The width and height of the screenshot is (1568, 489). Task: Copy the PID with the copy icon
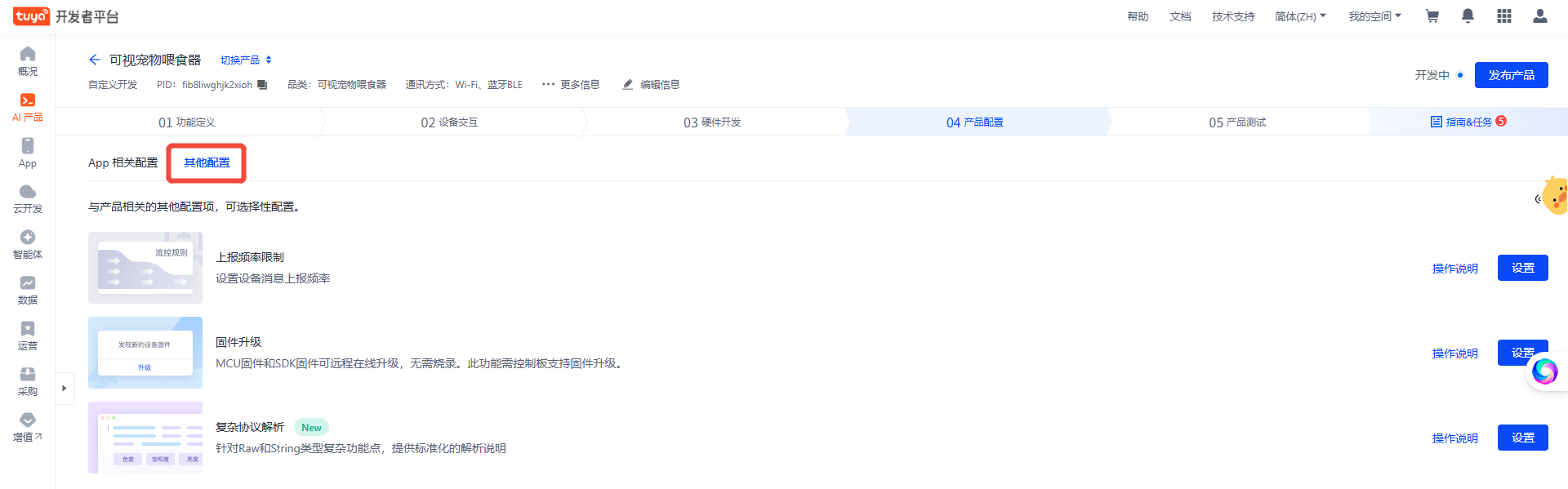(262, 85)
